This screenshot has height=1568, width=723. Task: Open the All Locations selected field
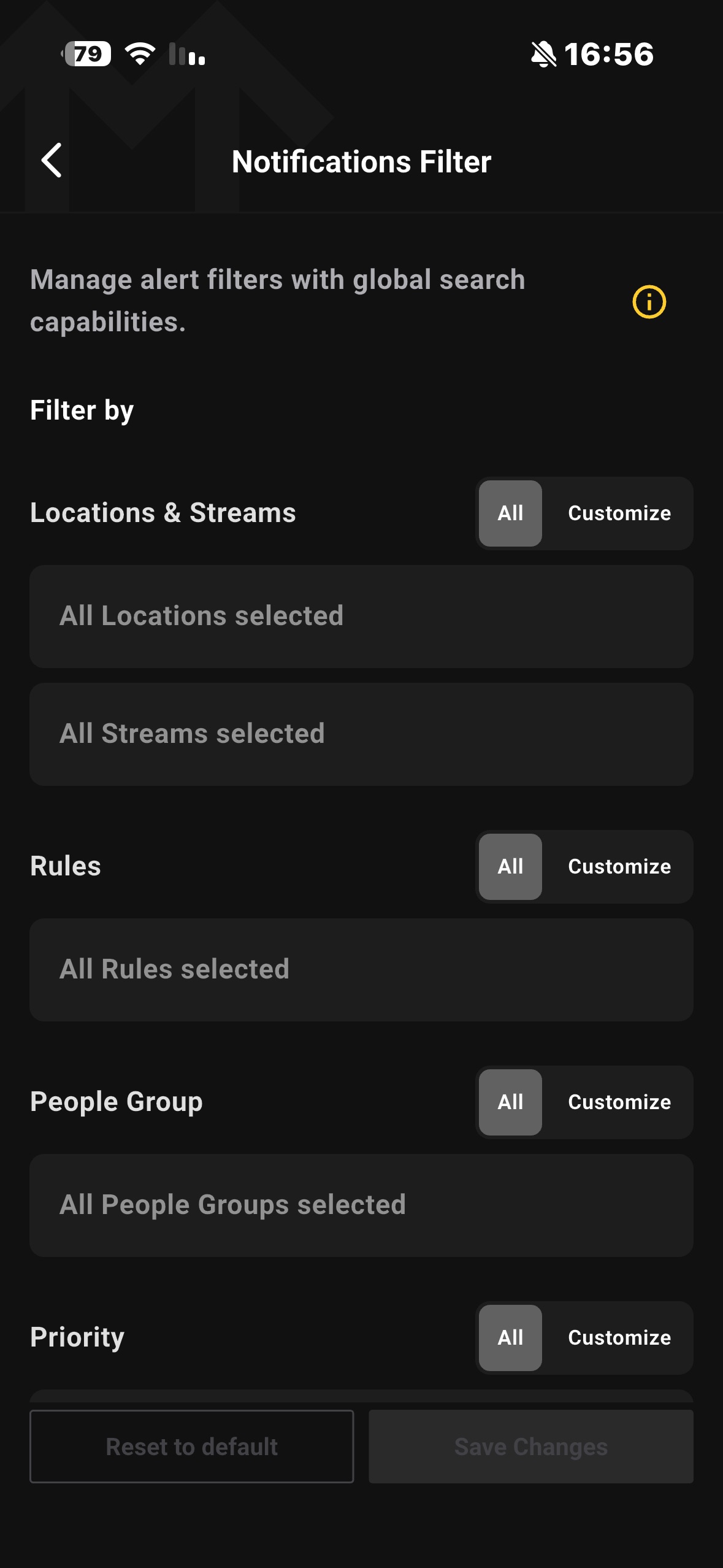pos(362,617)
